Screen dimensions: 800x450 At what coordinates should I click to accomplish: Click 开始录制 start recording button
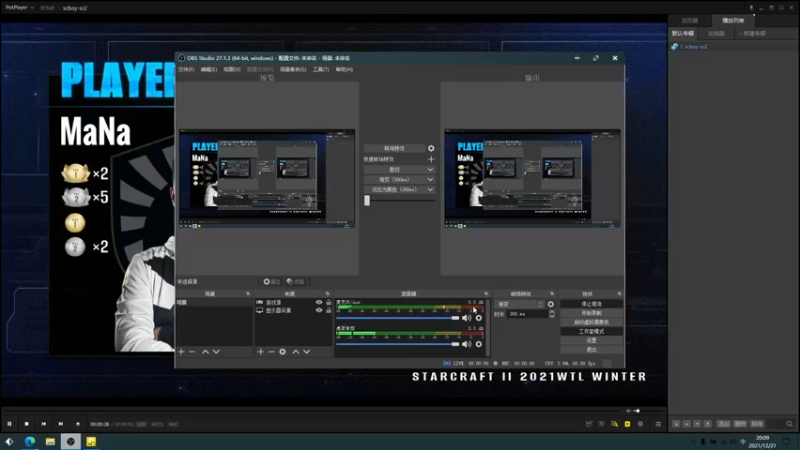coord(591,313)
